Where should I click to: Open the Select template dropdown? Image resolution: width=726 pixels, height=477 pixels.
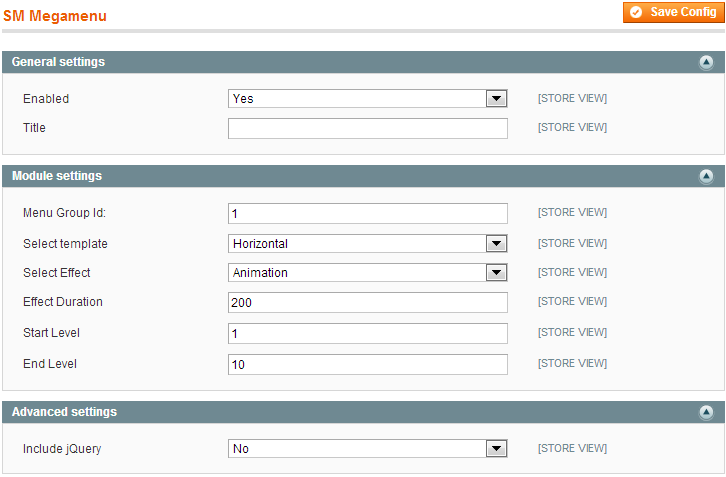click(x=368, y=244)
